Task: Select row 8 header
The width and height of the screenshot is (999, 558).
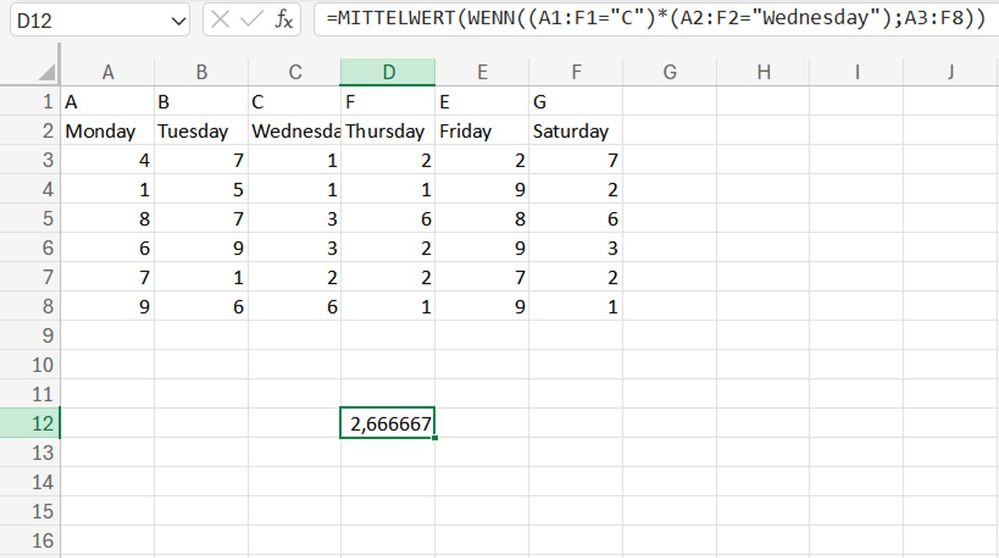Action: (30, 306)
